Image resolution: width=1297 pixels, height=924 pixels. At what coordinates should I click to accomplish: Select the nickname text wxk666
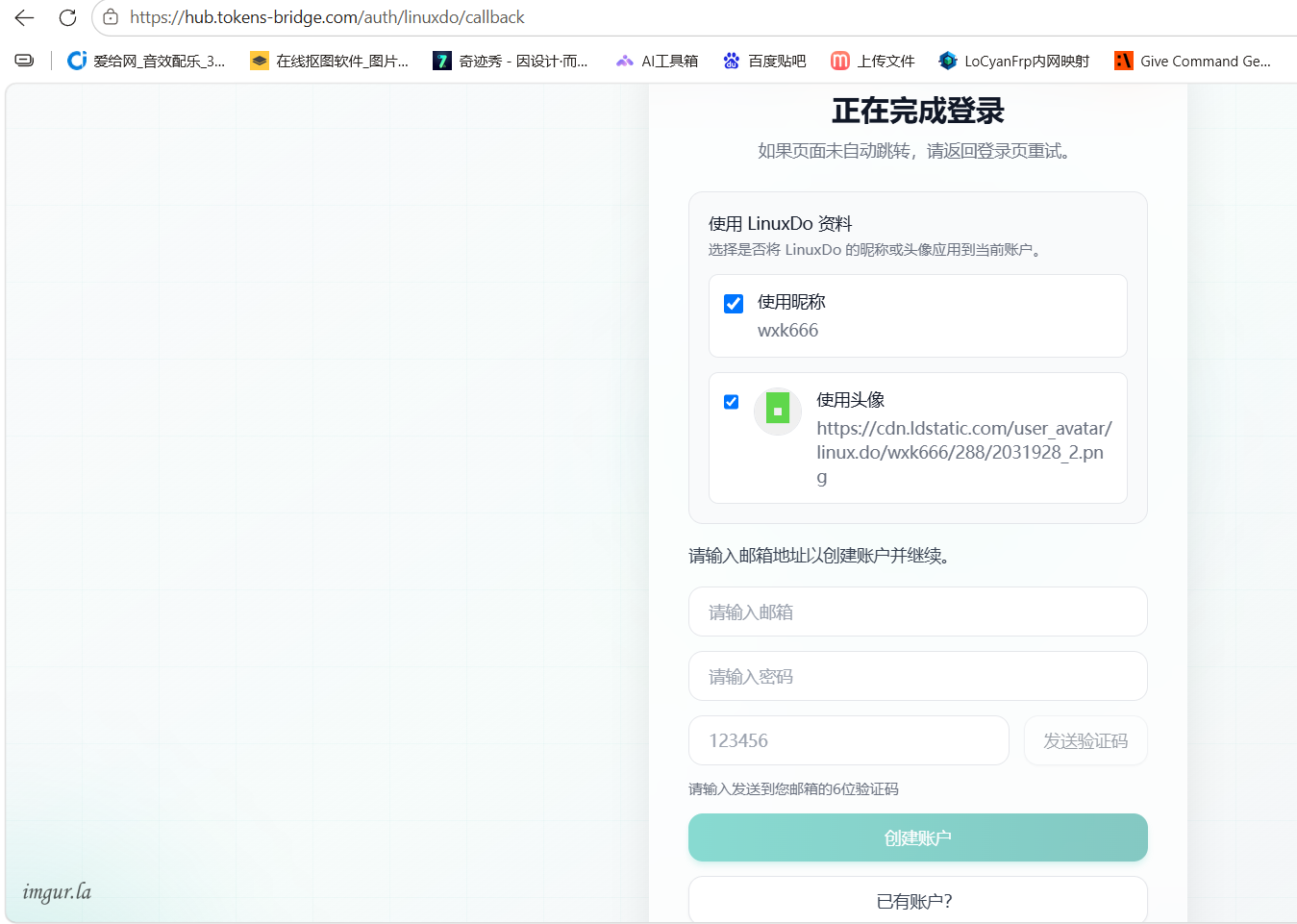click(x=787, y=331)
